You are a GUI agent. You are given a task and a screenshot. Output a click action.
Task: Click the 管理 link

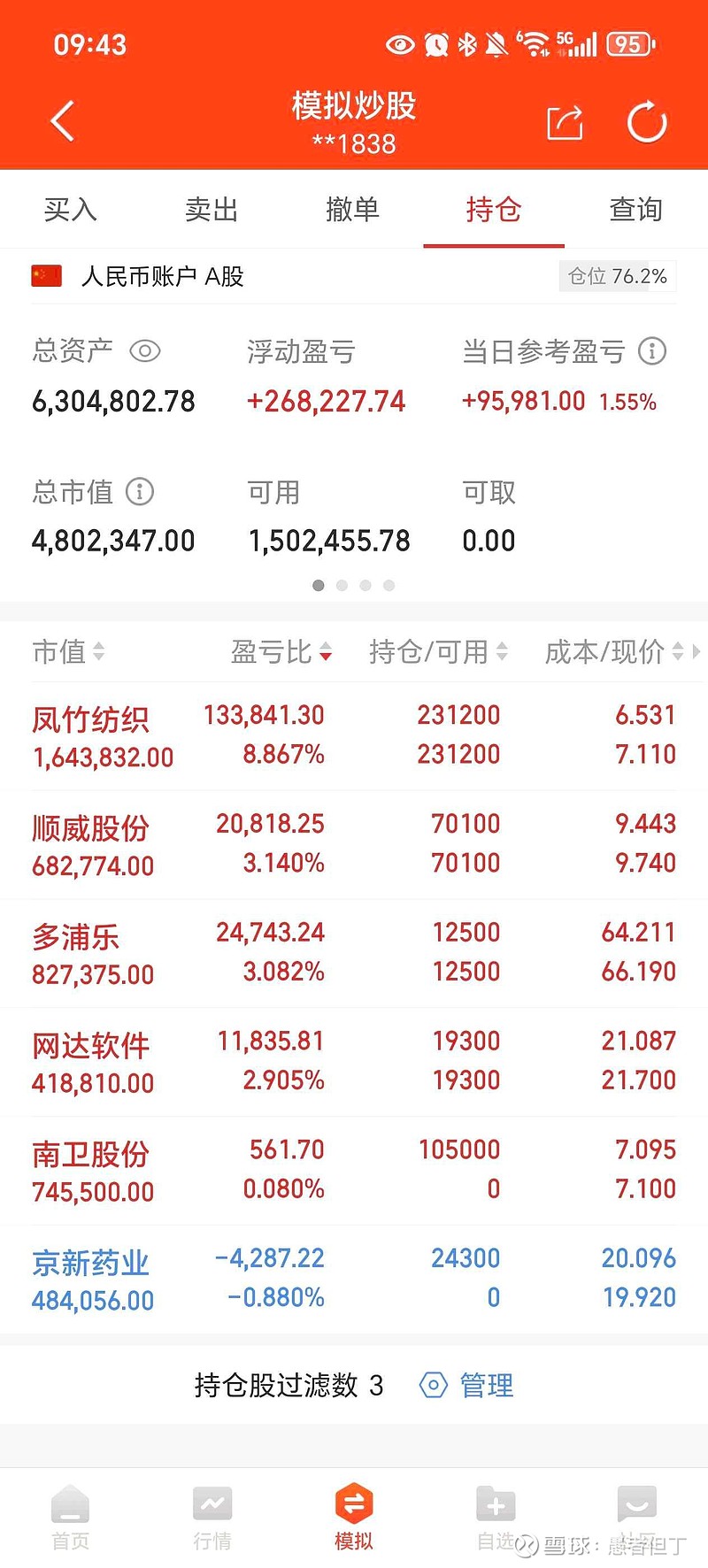pos(487,1385)
